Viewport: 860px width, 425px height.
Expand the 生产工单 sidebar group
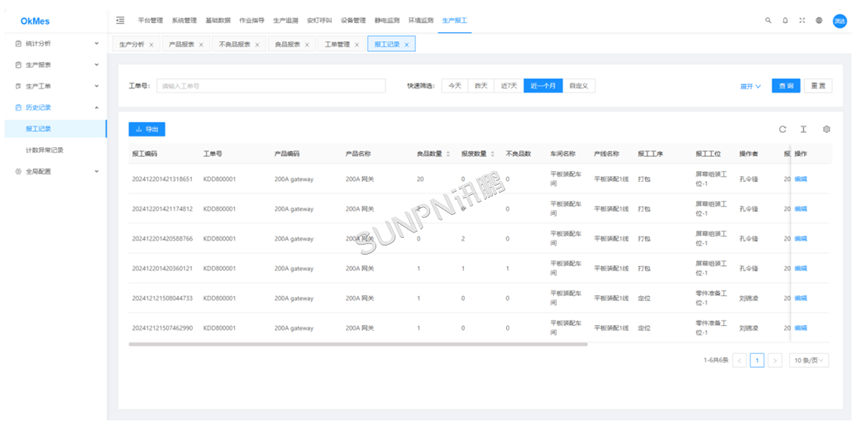54,86
